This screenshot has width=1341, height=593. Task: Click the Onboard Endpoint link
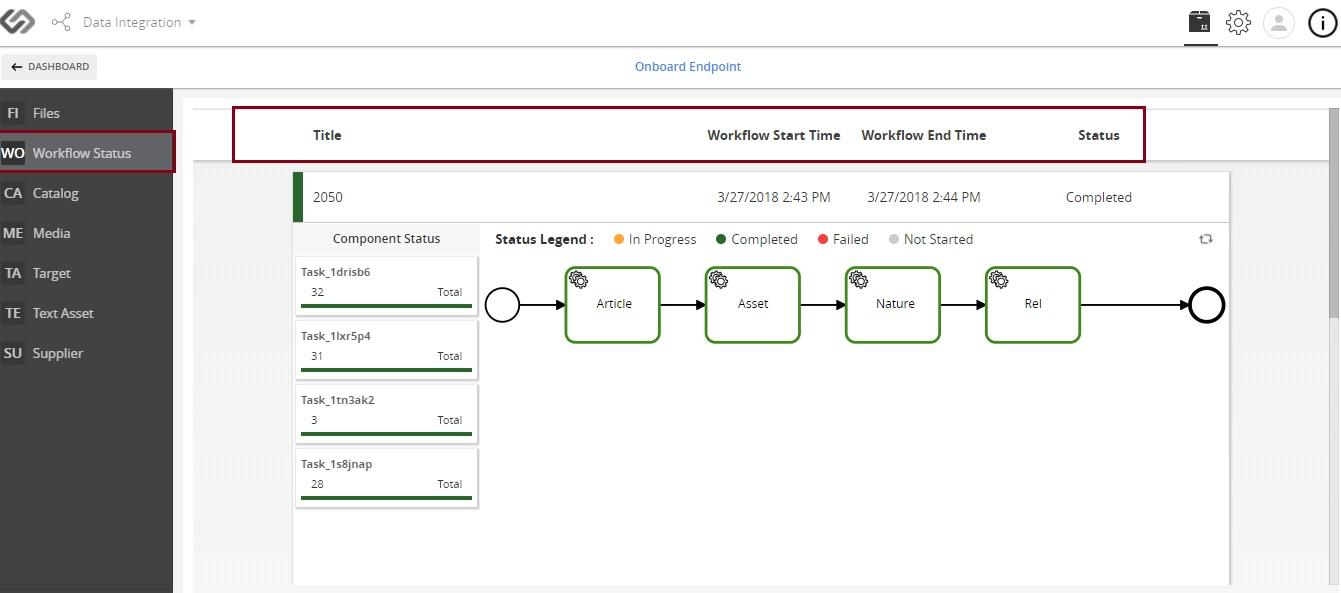click(x=688, y=67)
